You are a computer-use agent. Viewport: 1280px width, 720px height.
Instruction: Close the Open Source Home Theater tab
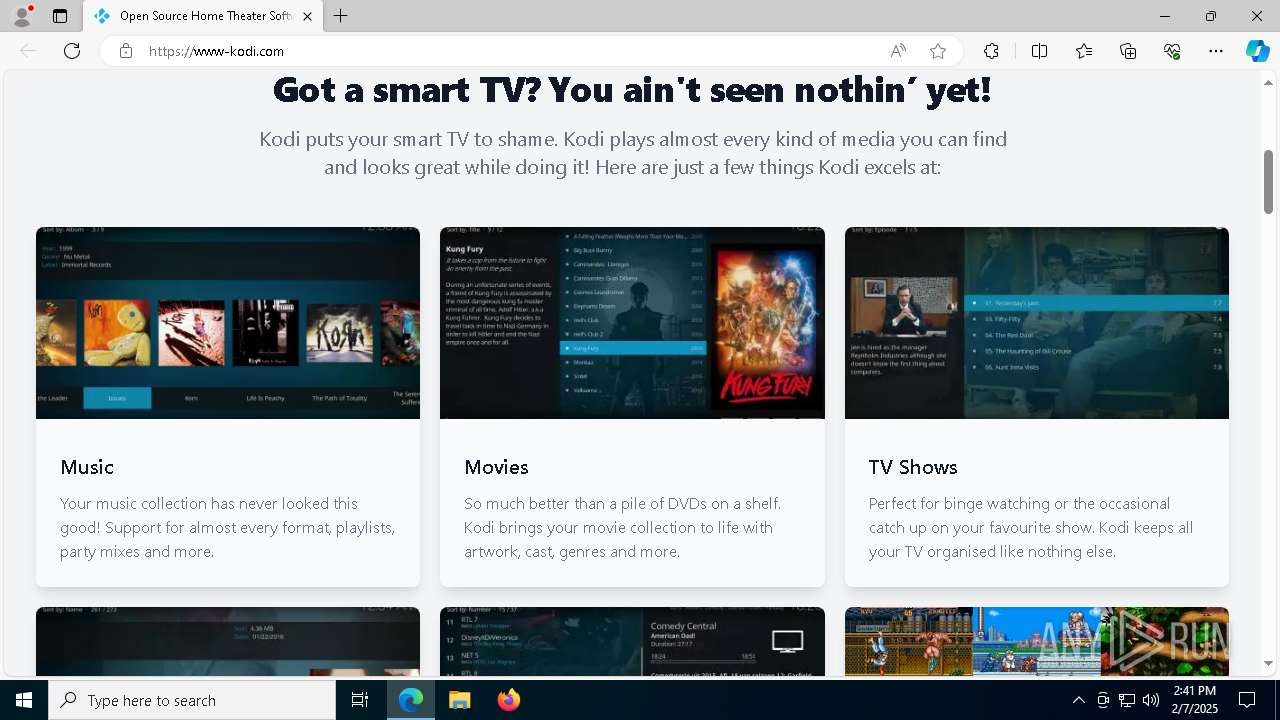(307, 16)
